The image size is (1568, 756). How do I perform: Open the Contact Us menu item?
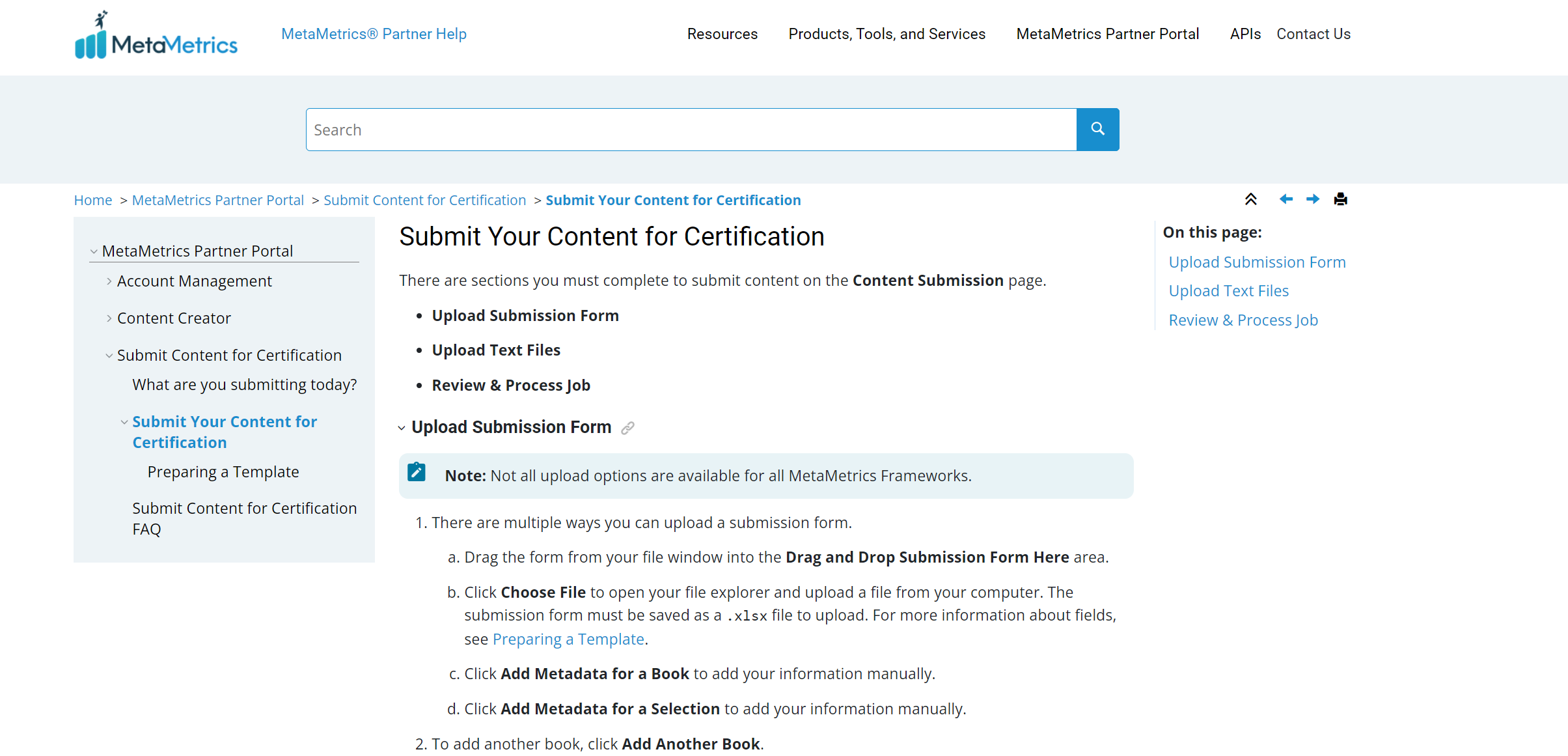[x=1314, y=34]
